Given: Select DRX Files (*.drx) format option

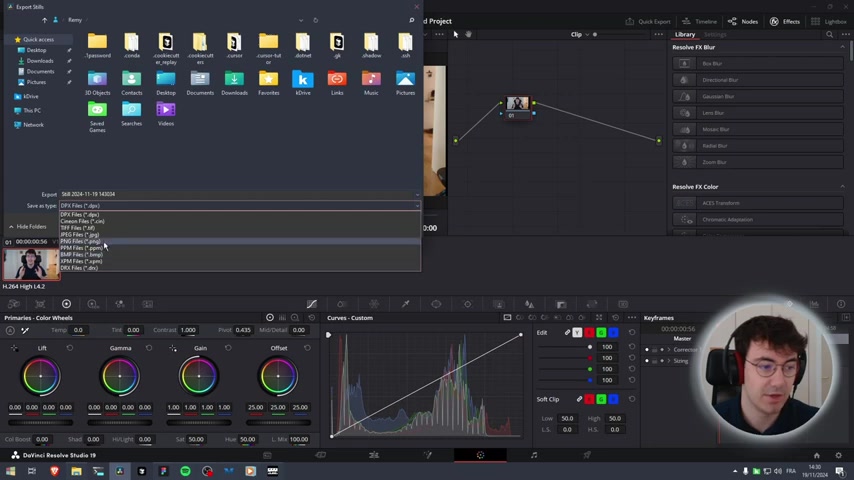Looking at the screenshot, I should click(80, 268).
